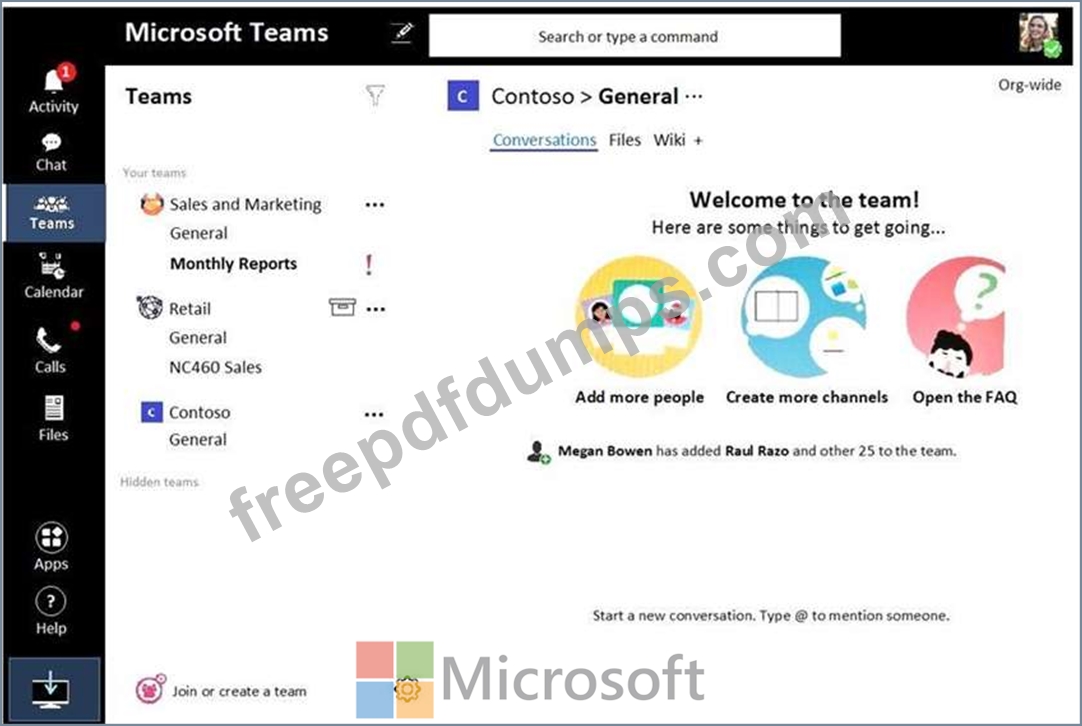
Task: Select the Monthly Reports channel
Action: tap(233, 264)
